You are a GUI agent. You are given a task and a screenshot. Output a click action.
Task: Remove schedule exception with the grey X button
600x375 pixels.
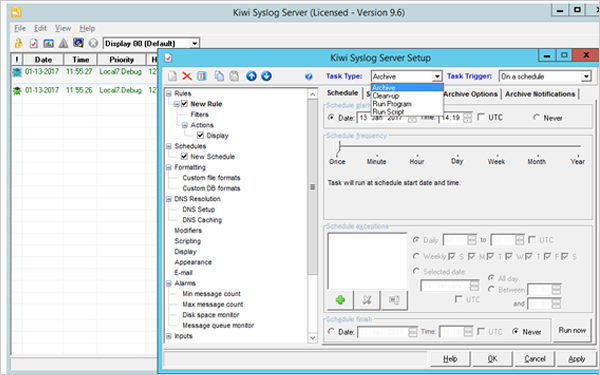367,300
